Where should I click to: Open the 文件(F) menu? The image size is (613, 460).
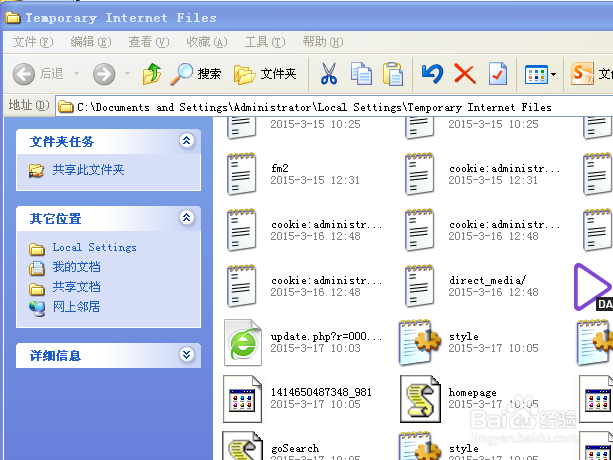pos(33,41)
